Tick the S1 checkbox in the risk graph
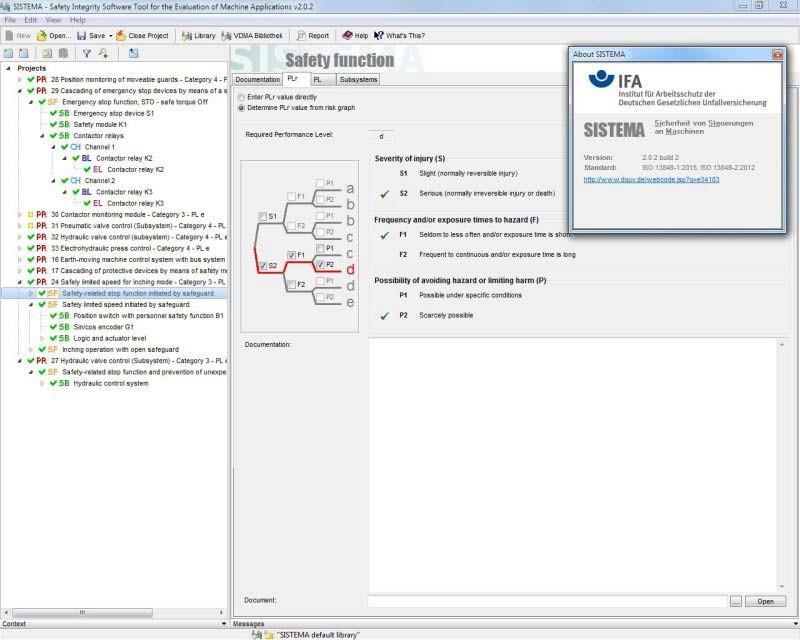This screenshot has height=640, width=800. (x=263, y=216)
